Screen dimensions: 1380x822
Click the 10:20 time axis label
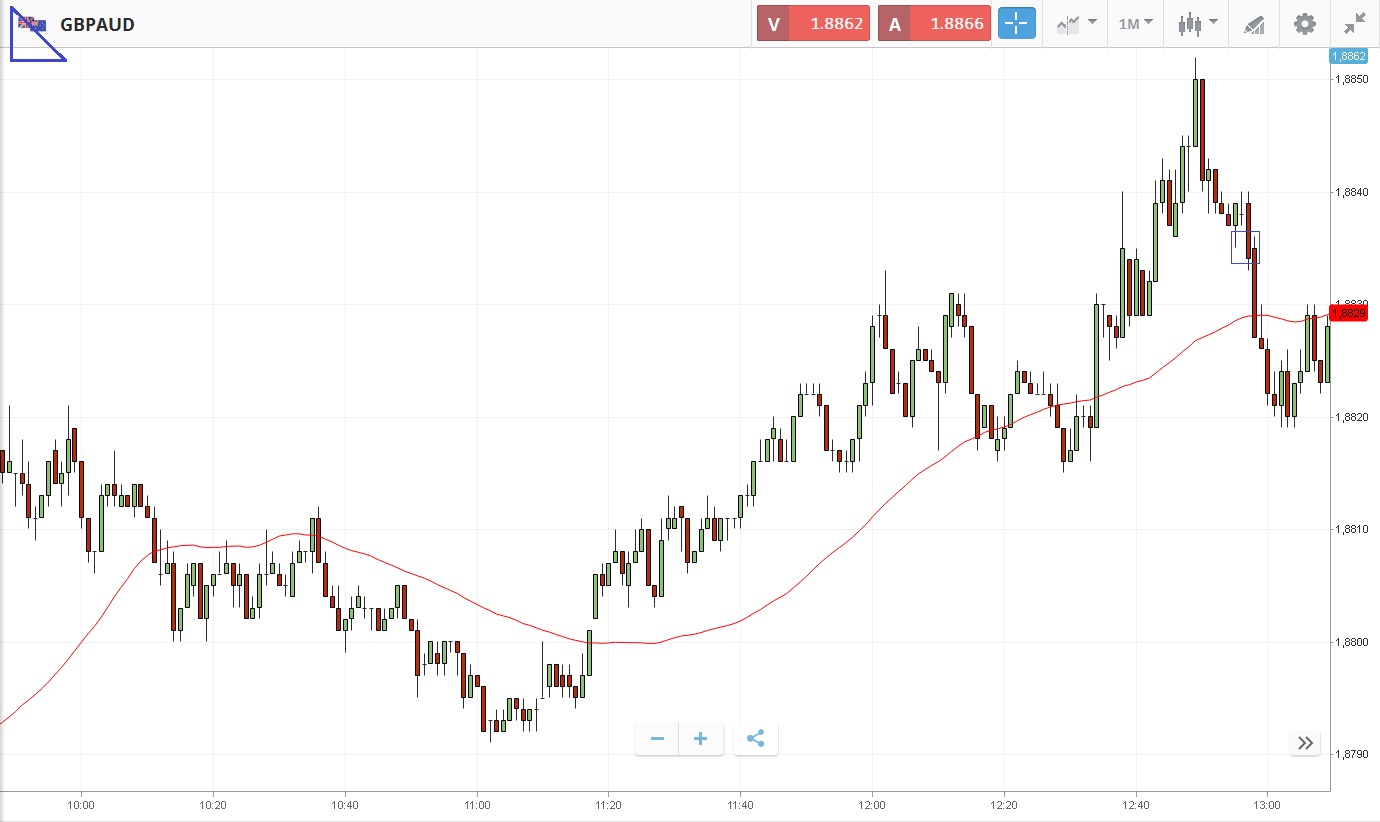(213, 804)
